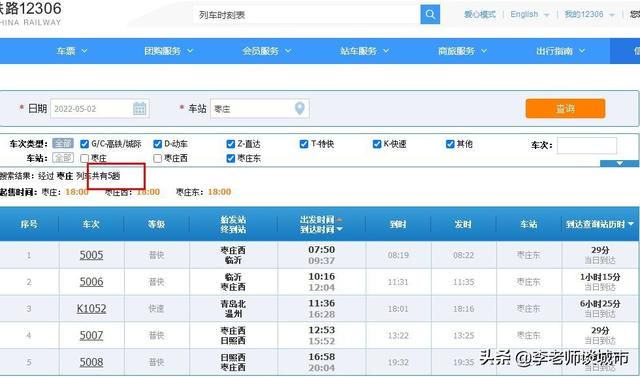
Task: Click the 序号 column header
Action: pos(29,224)
